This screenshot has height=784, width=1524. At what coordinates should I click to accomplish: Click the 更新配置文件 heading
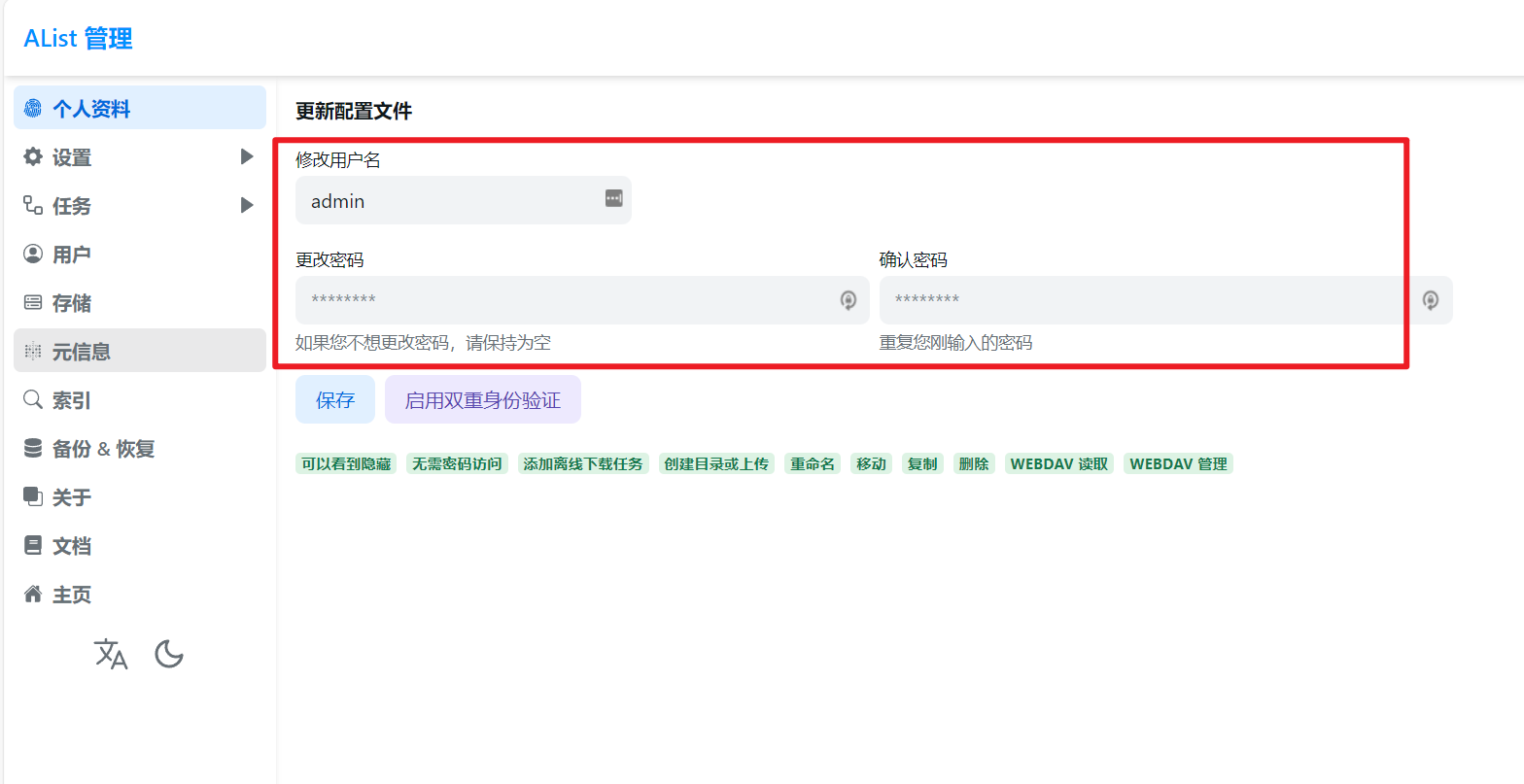(x=354, y=111)
